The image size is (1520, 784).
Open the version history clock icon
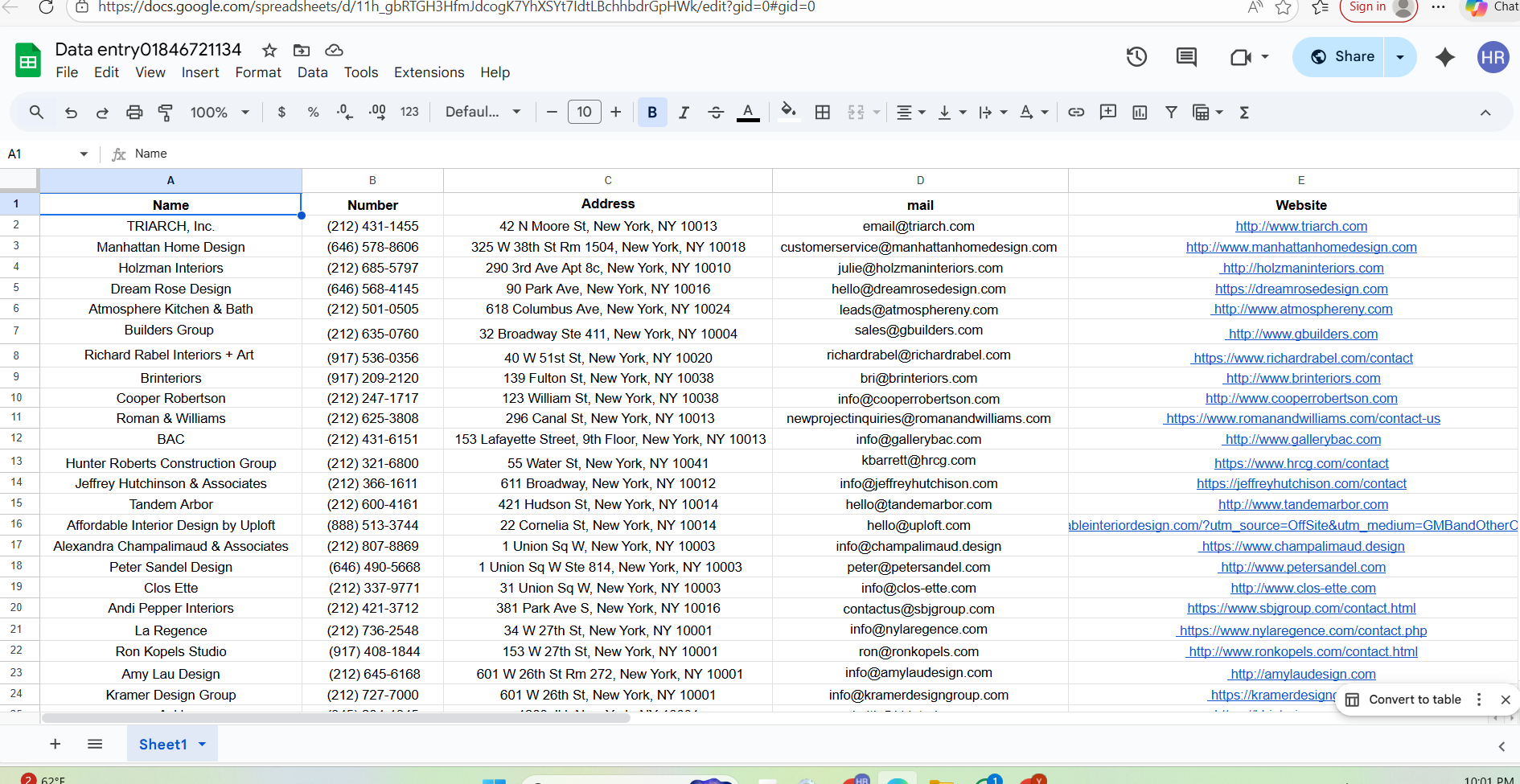[1136, 57]
